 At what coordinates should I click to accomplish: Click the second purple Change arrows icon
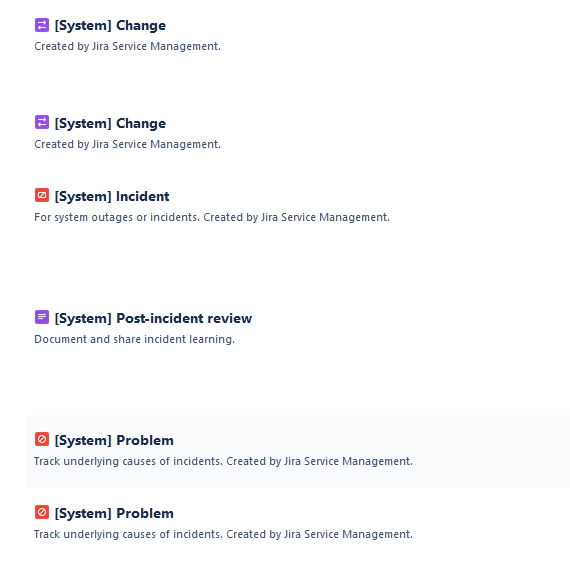tap(42, 122)
